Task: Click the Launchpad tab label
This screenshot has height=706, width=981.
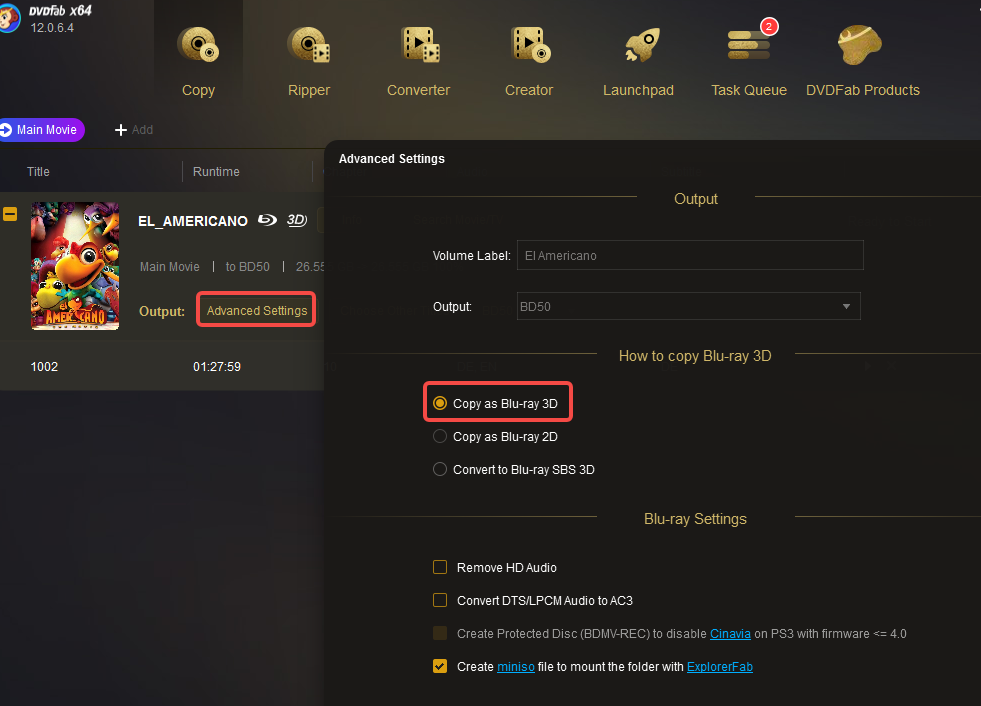Action: (638, 90)
